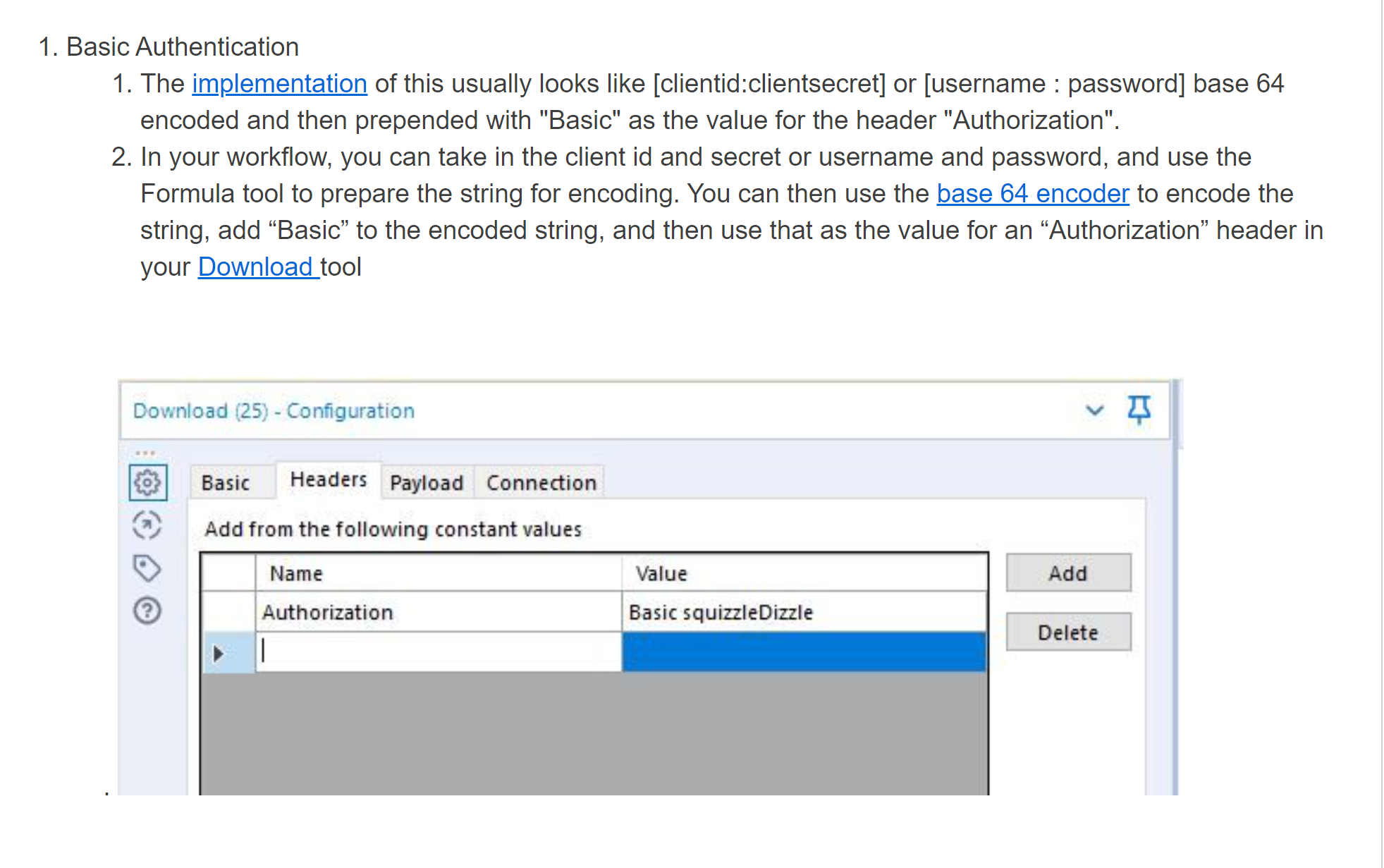Viewport: 1384px width, 868px height.
Task: Open the Payload tab
Action: pyautogui.click(x=427, y=483)
